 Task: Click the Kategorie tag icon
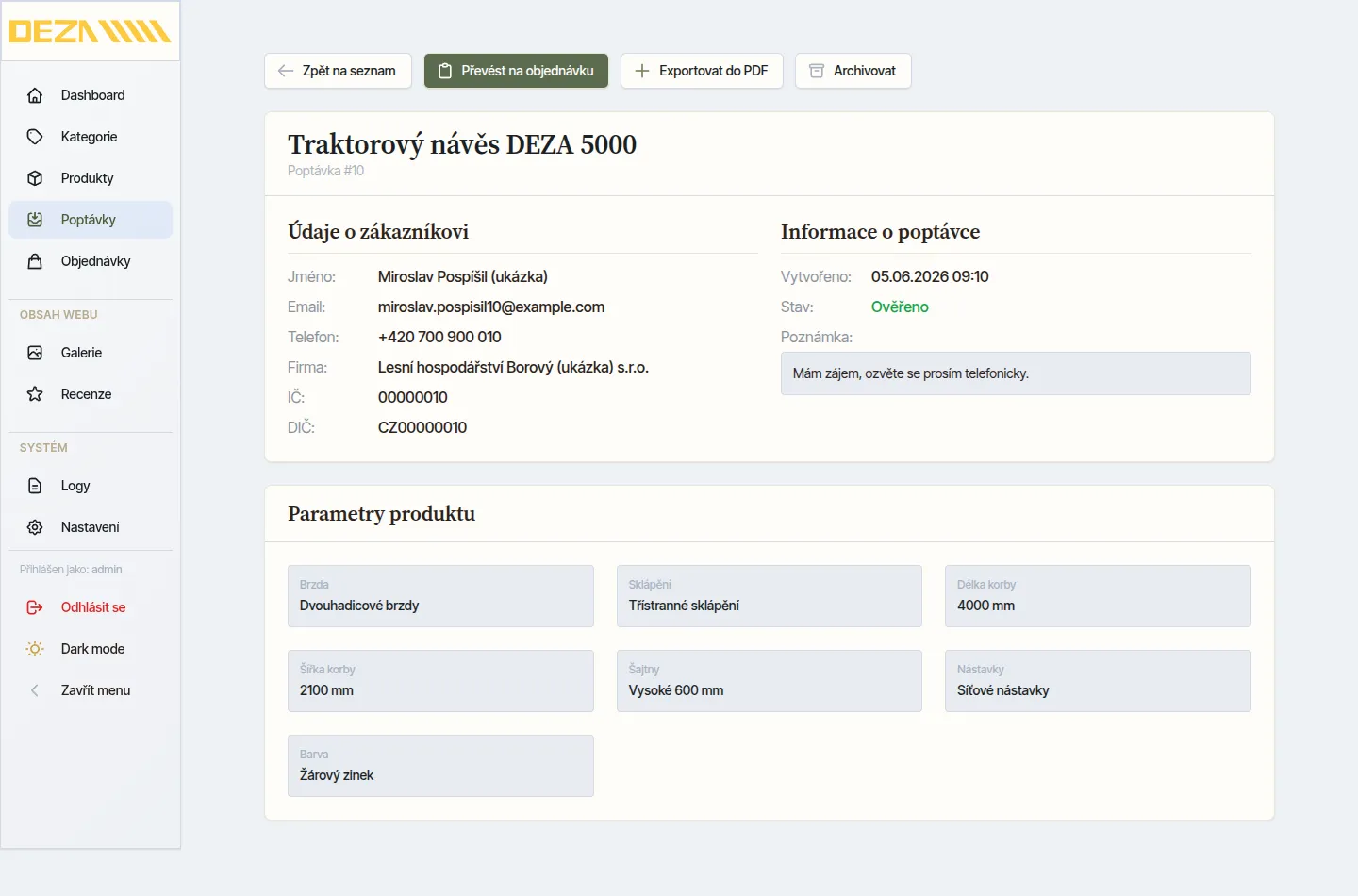35,137
